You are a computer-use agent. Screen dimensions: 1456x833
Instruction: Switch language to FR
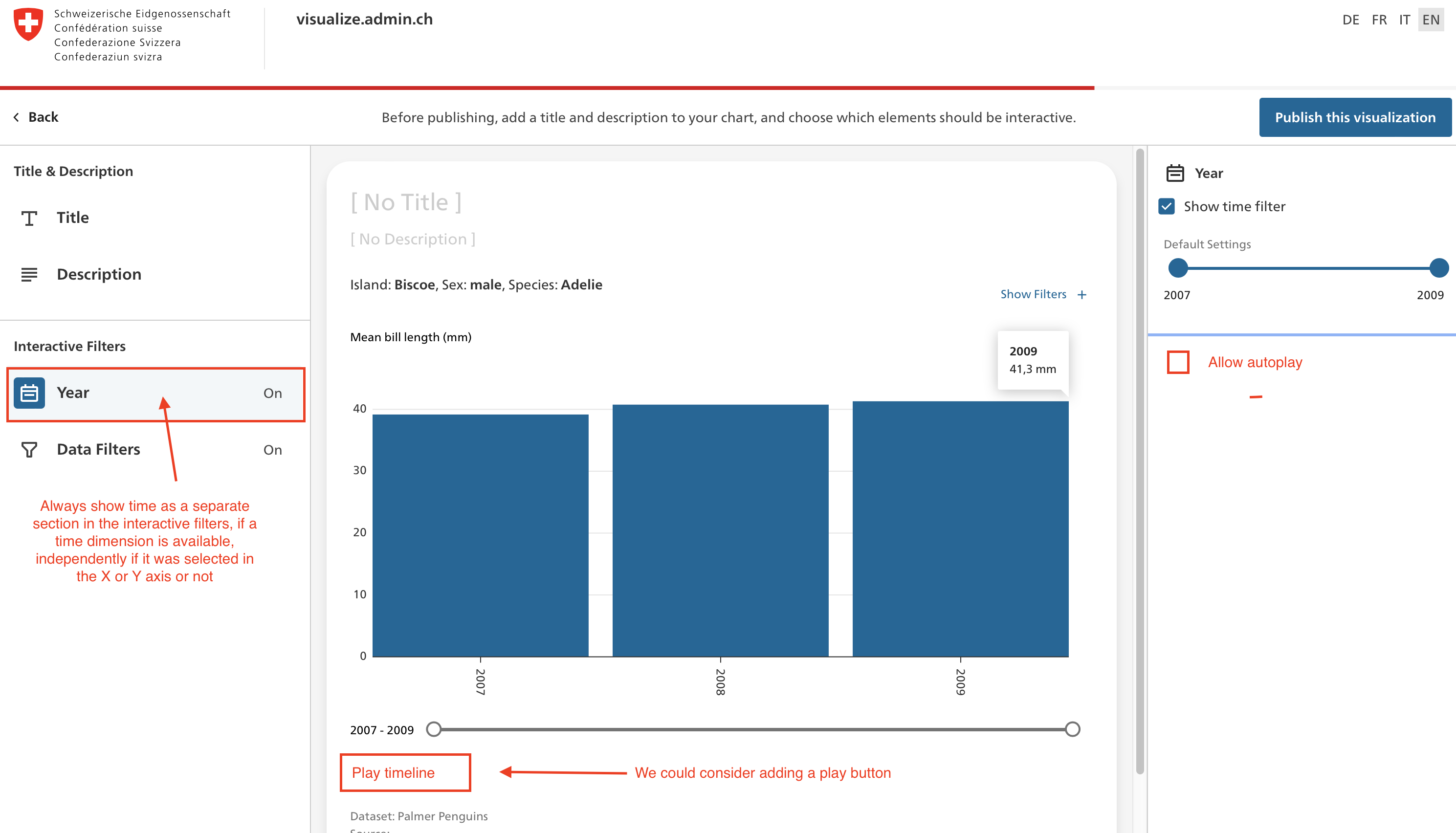tap(1379, 20)
